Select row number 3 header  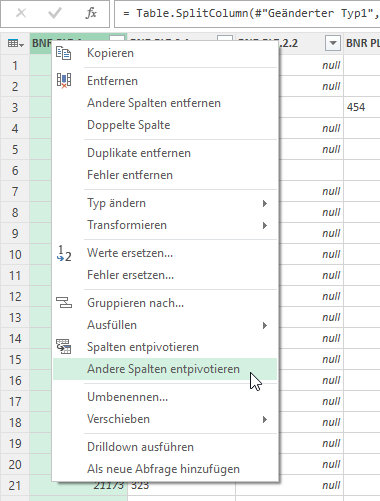[15, 107]
